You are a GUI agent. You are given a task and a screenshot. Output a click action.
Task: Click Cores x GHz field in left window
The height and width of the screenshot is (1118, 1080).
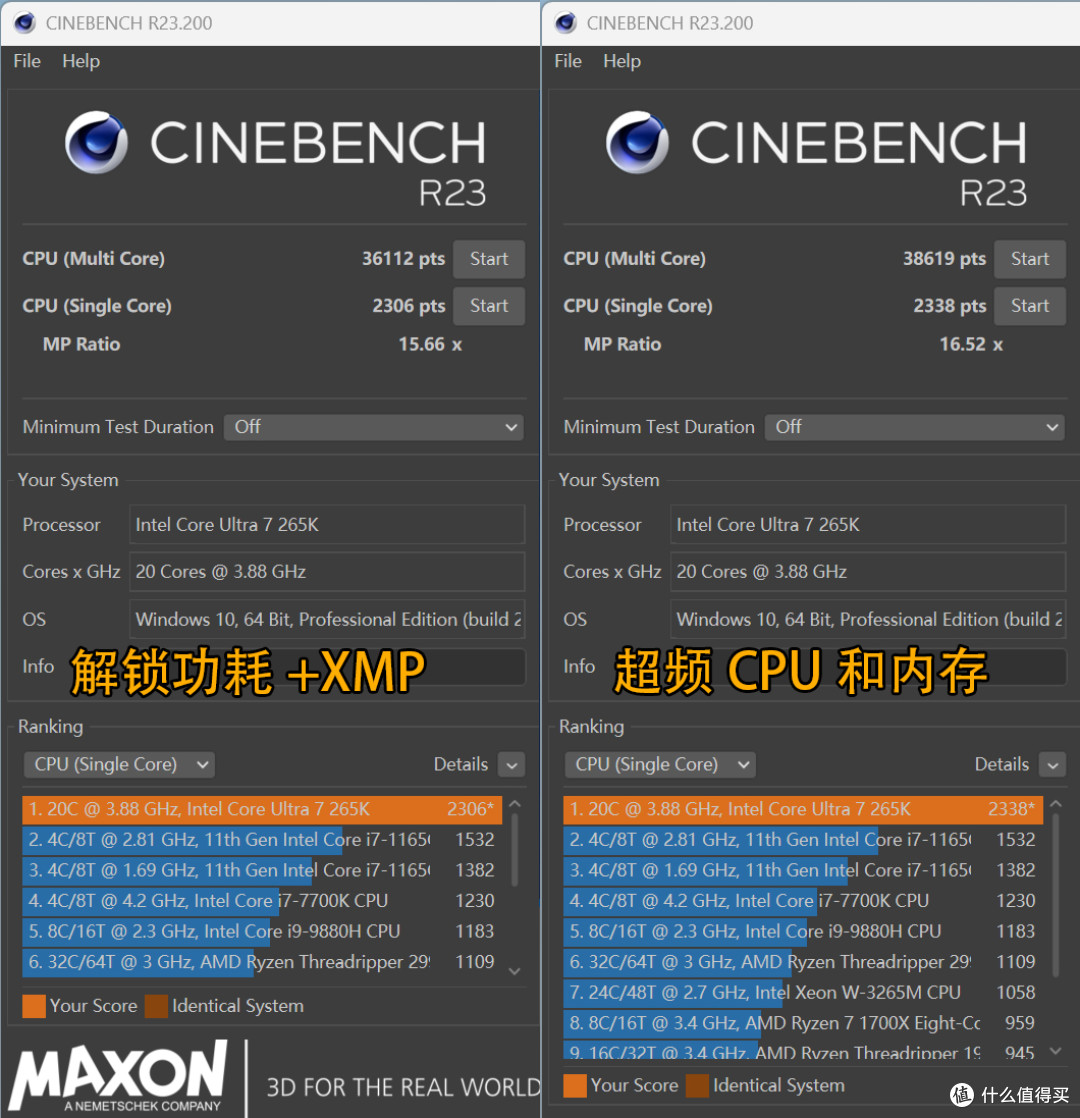coord(327,572)
